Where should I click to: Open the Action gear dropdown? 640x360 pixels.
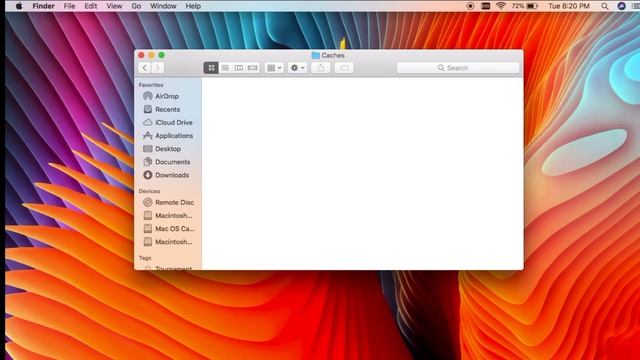tap(297, 68)
